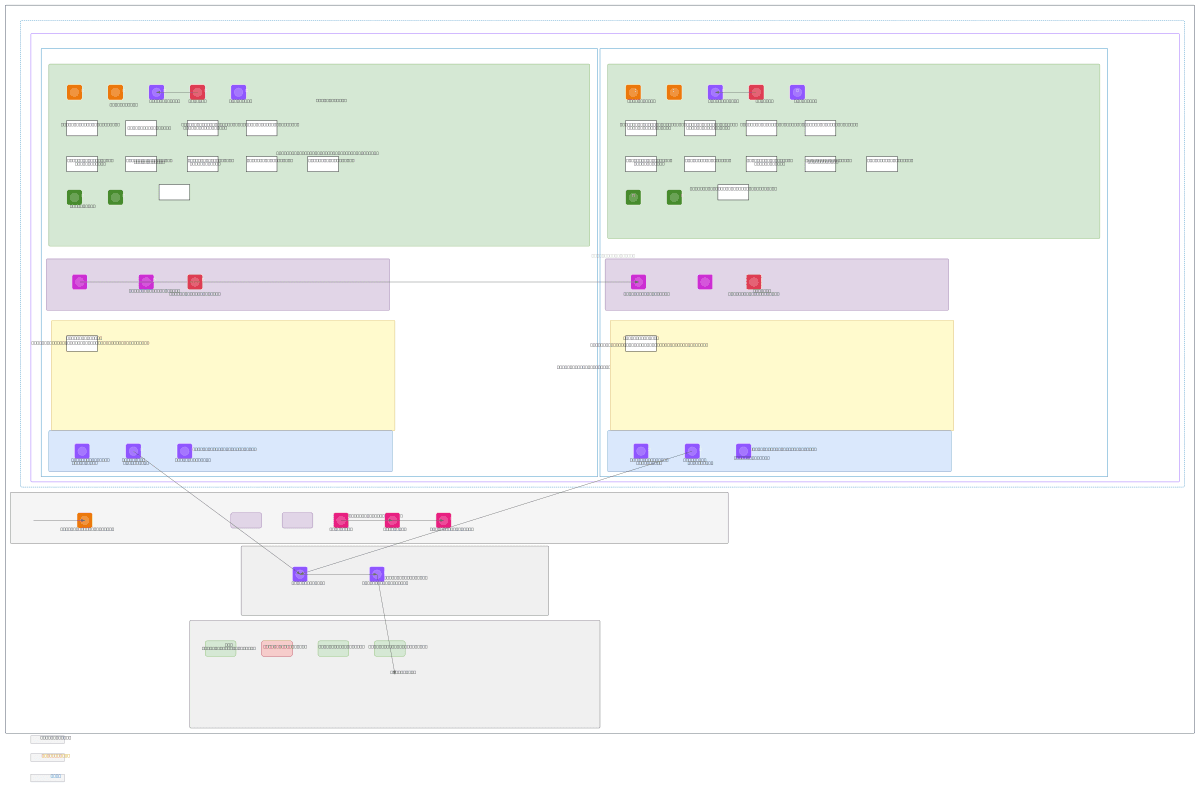This screenshot has width=1200, height=787.
Task: Select the lone white box beside left dark green icons
Action: [174, 192]
